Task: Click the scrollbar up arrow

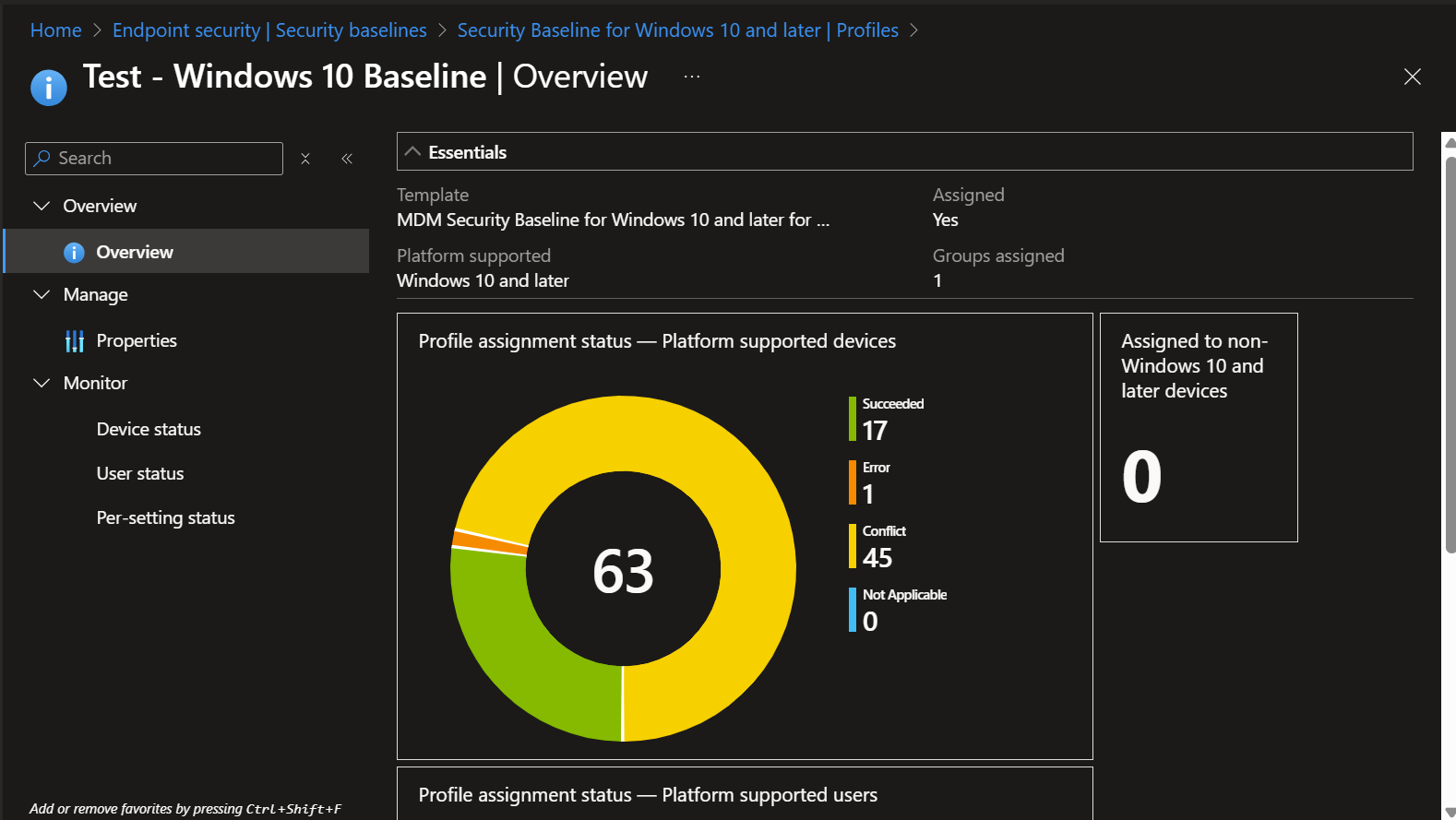Action: 1450,142
